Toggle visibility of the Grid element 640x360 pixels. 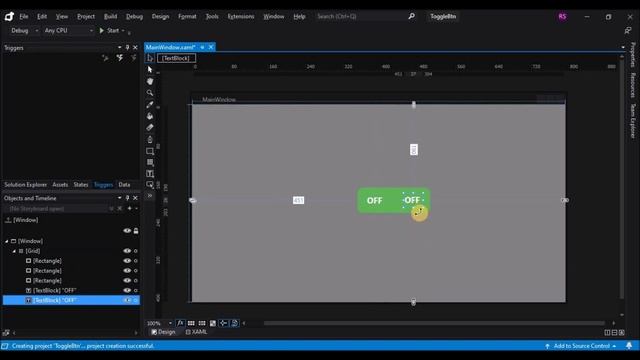click(x=127, y=251)
